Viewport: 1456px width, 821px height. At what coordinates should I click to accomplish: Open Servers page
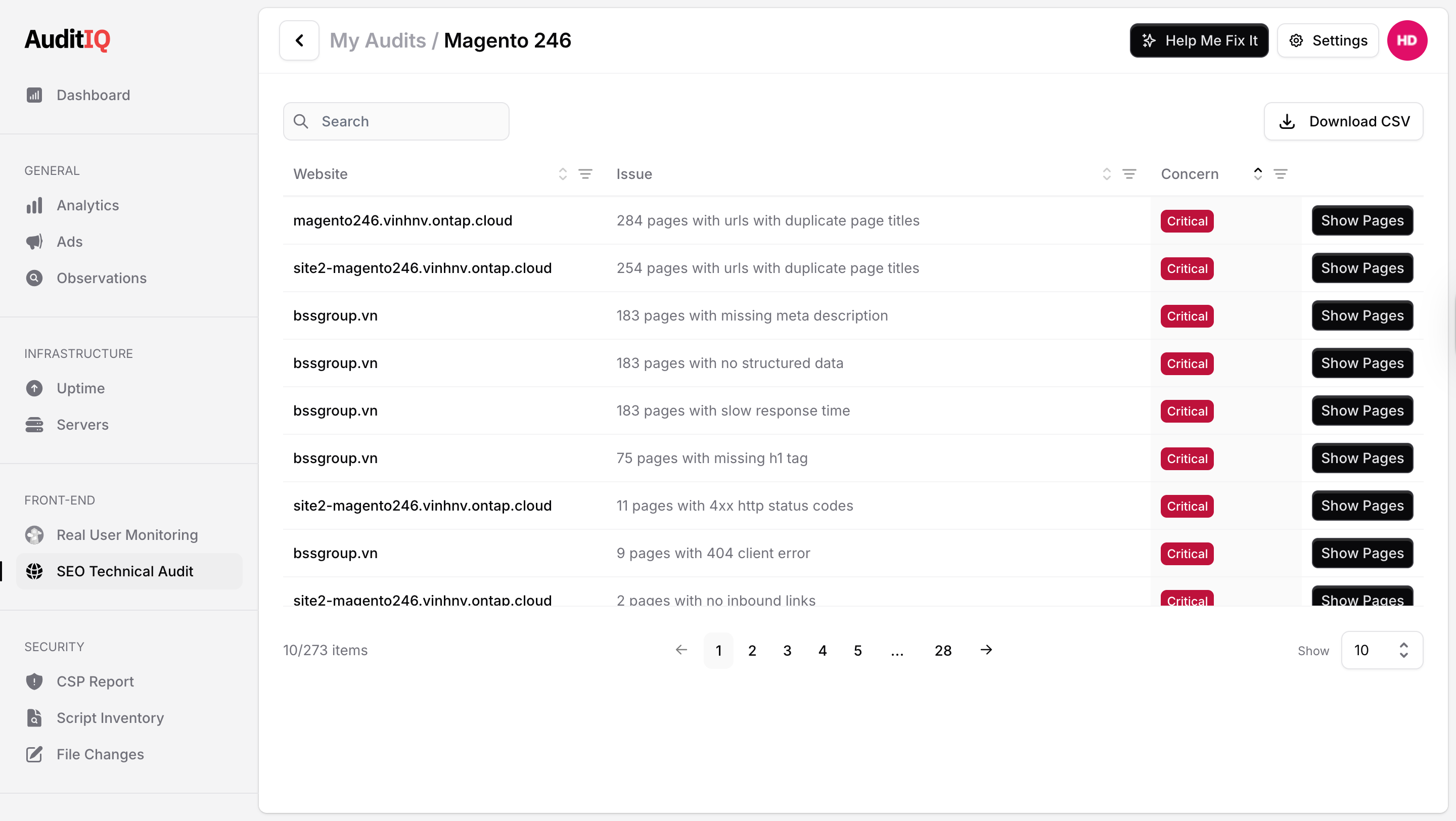point(129,425)
